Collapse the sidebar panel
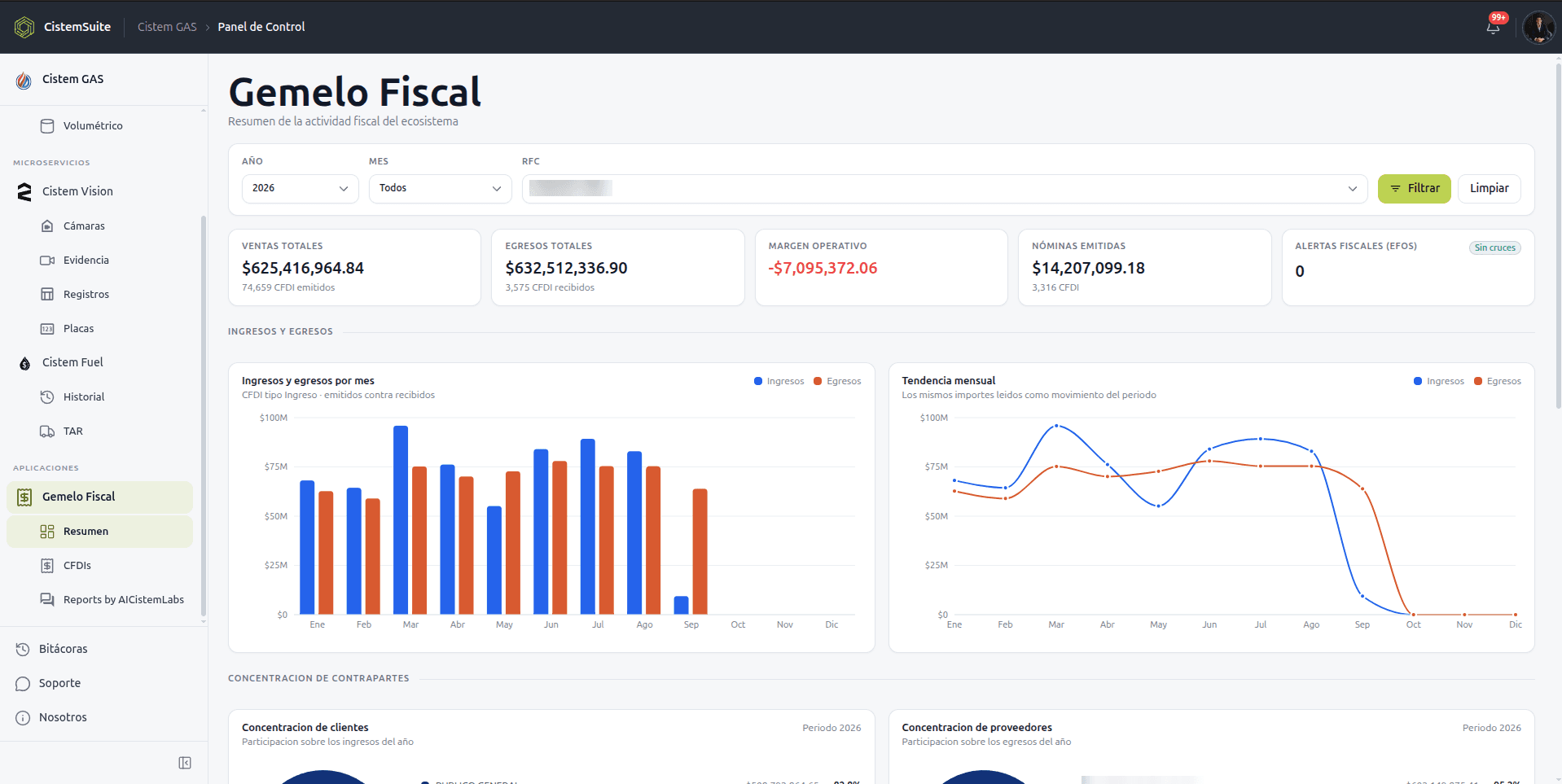The height and width of the screenshot is (784, 1562). tap(185, 763)
